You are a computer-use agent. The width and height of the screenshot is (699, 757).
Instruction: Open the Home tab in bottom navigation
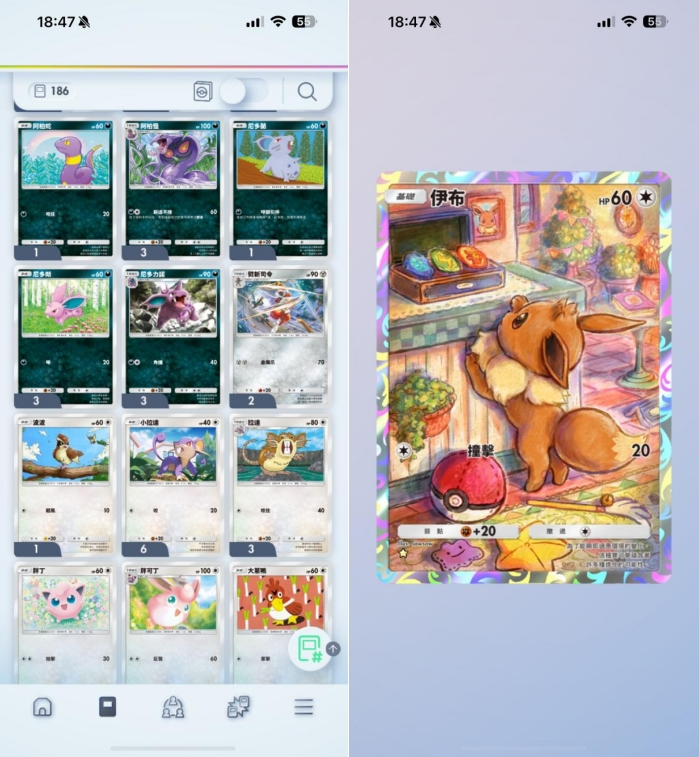(x=42, y=707)
